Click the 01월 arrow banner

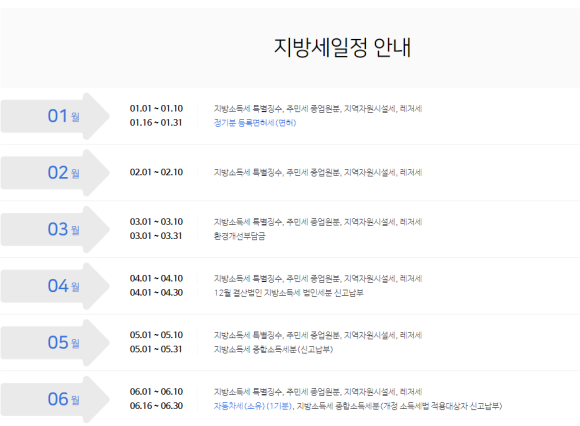[x=55, y=116]
